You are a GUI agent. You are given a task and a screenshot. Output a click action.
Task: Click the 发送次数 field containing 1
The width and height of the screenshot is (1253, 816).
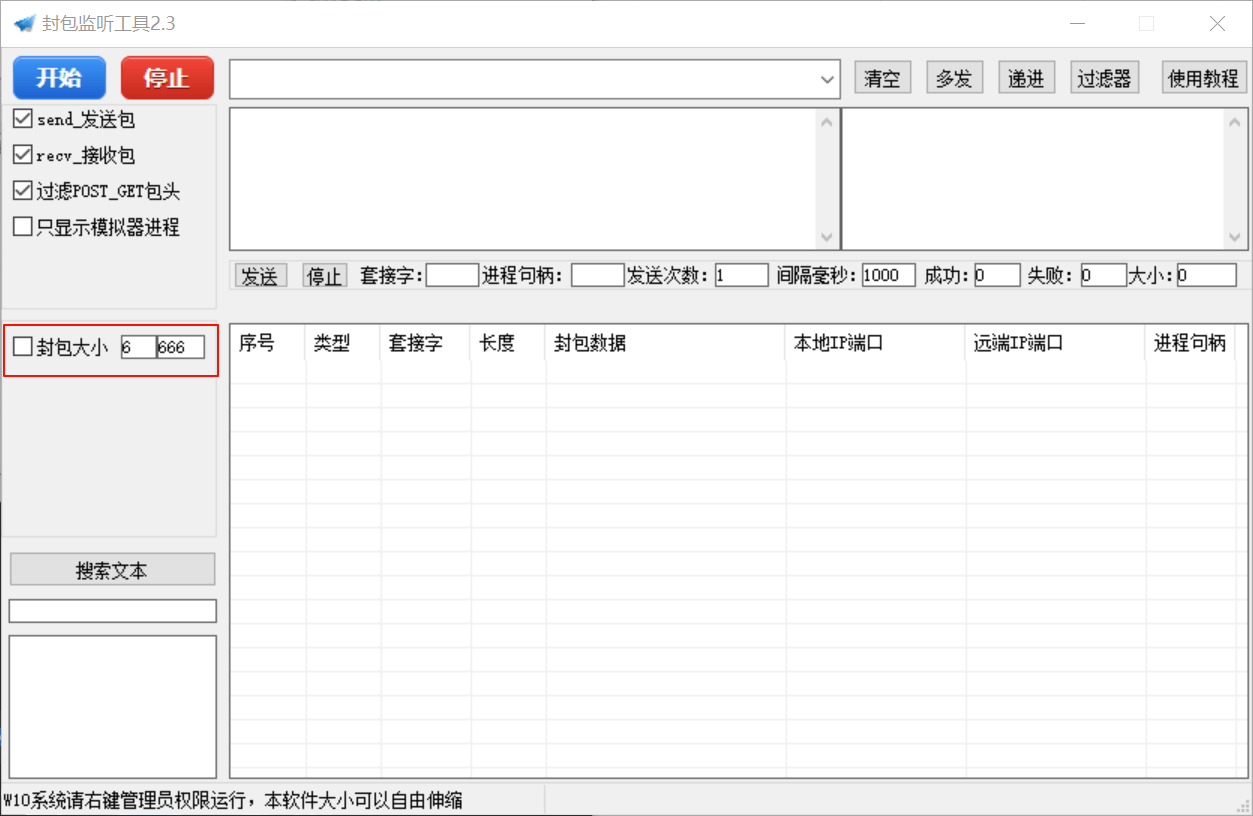click(x=742, y=275)
